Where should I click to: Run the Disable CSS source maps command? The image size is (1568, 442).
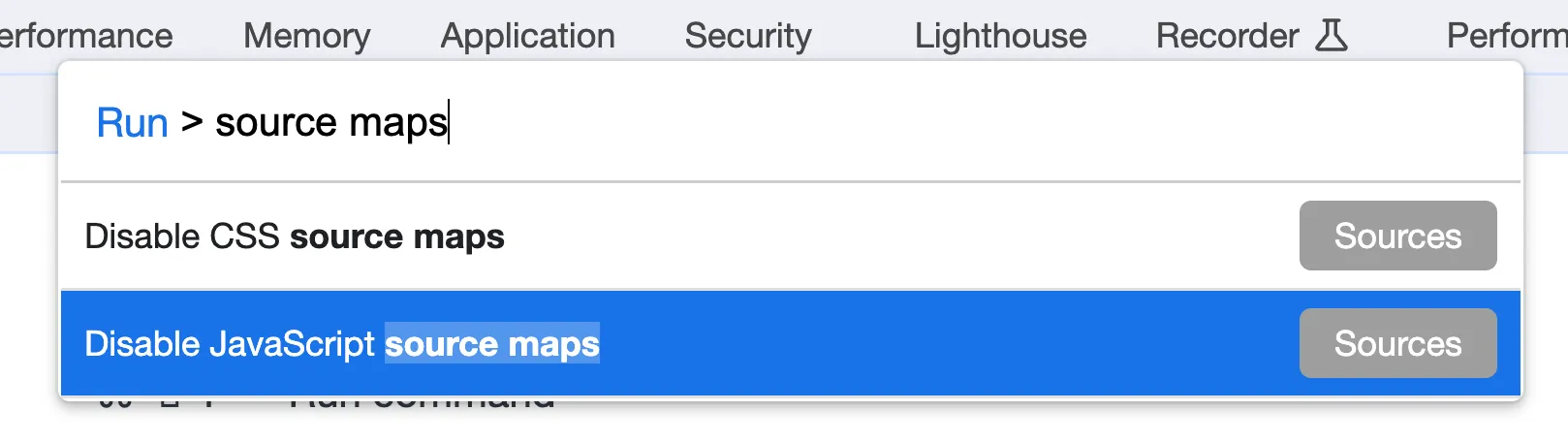point(294,237)
